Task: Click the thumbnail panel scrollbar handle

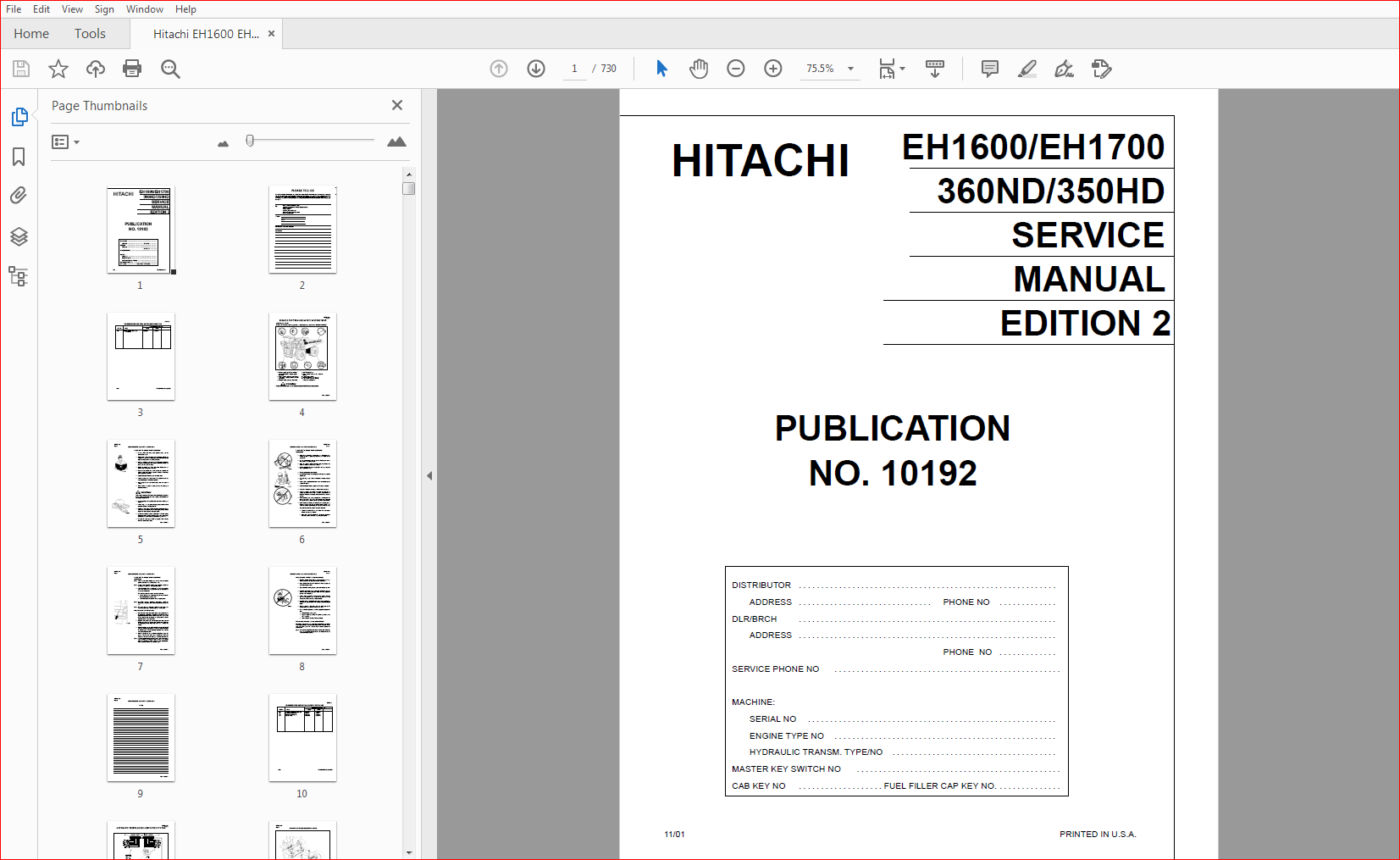Action: click(x=409, y=188)
